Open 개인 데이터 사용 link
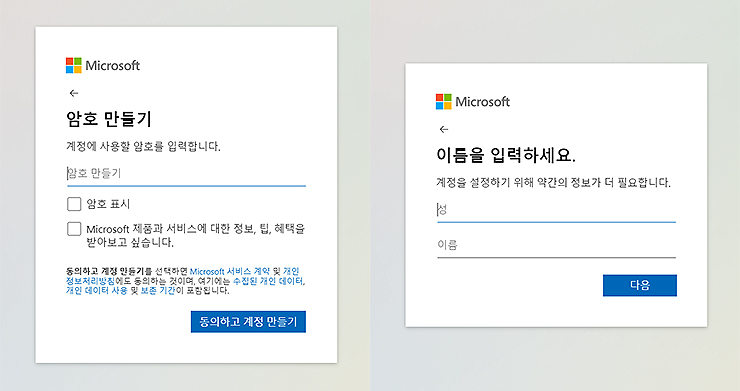740x391 pixels. click(x=96, y=290)
